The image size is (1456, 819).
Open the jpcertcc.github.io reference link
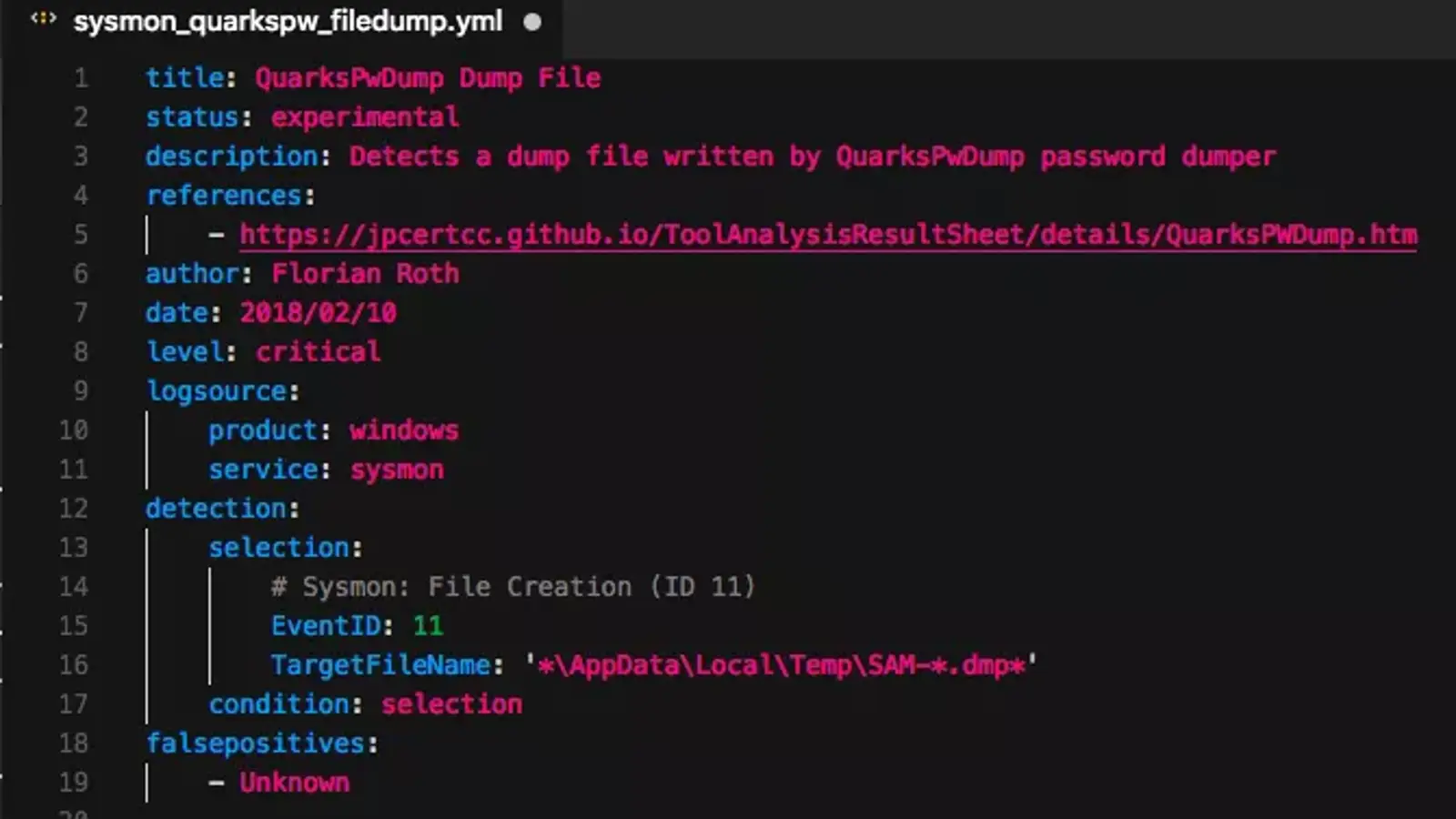pos(827,235)
